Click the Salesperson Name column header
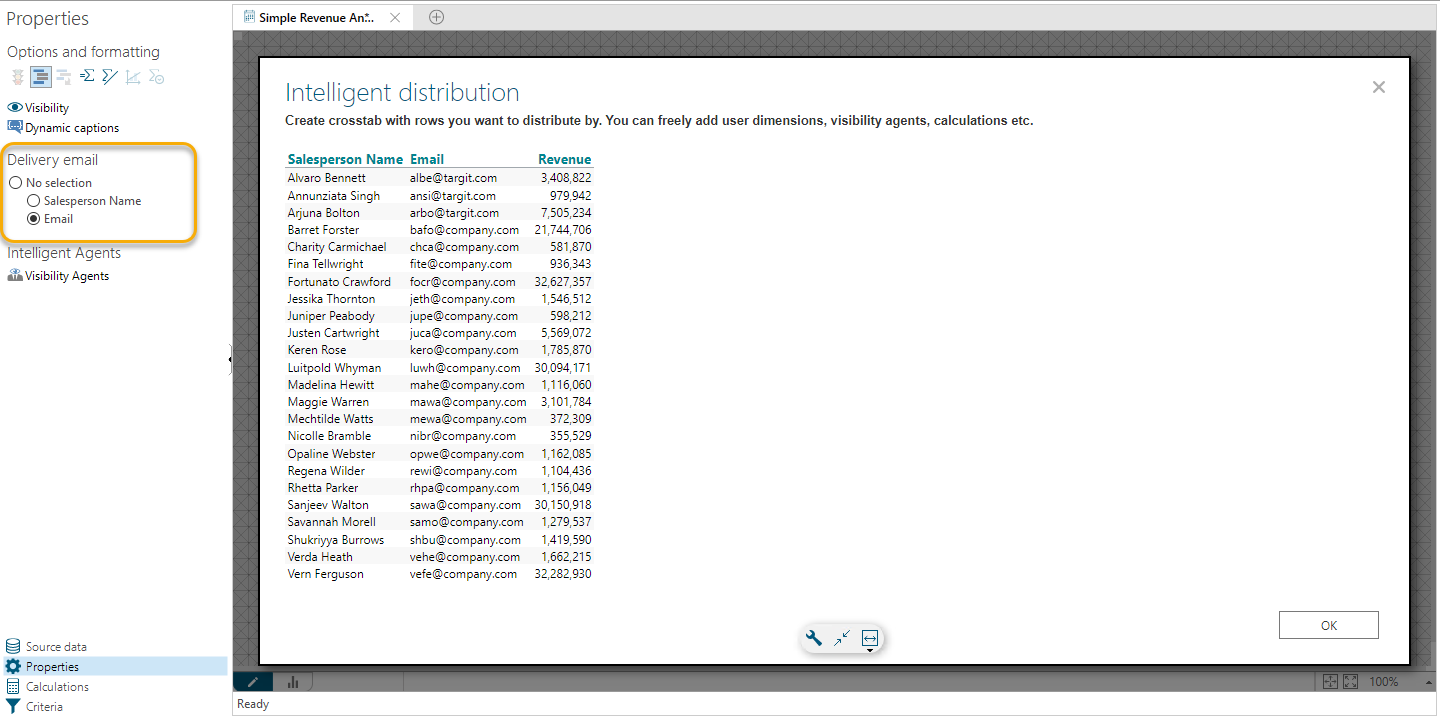 coord(345,160)
